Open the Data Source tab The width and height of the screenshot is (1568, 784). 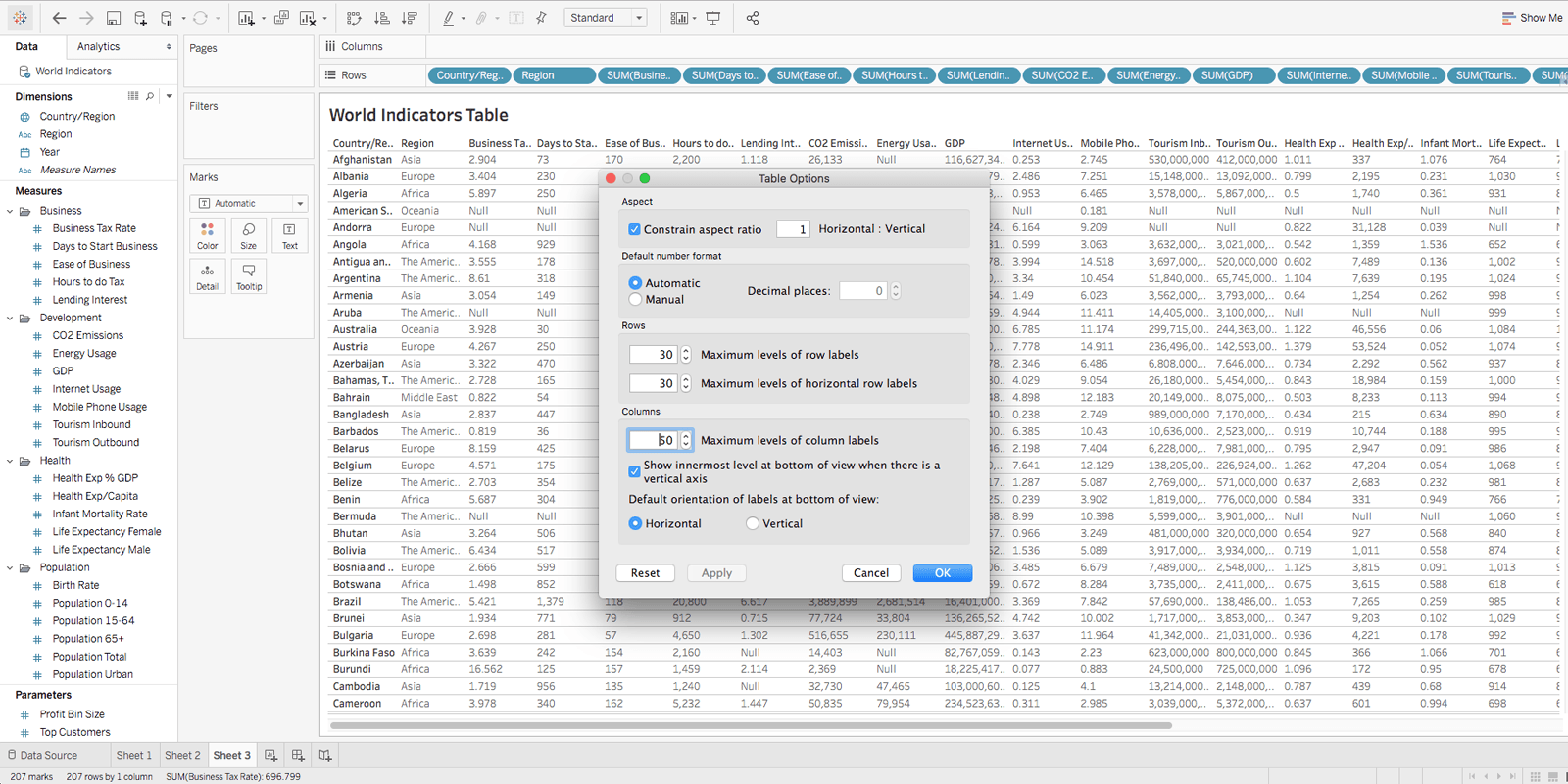(x=42, y=755)
